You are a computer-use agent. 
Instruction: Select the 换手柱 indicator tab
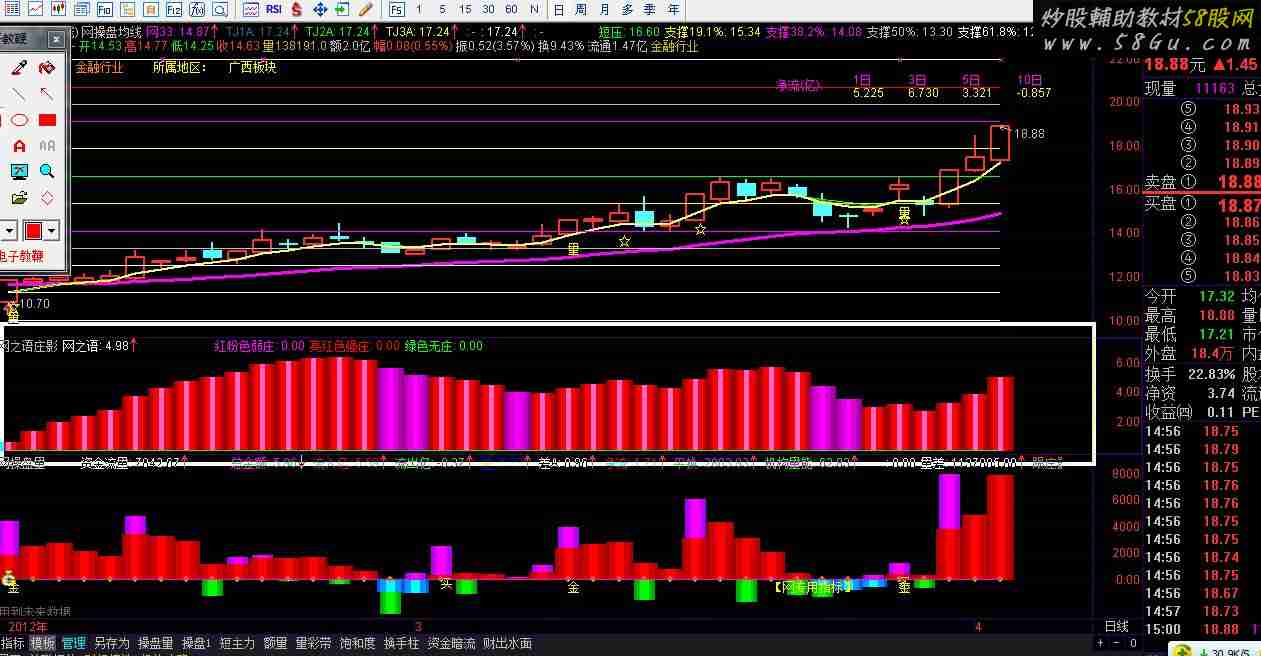pos(401,643)
